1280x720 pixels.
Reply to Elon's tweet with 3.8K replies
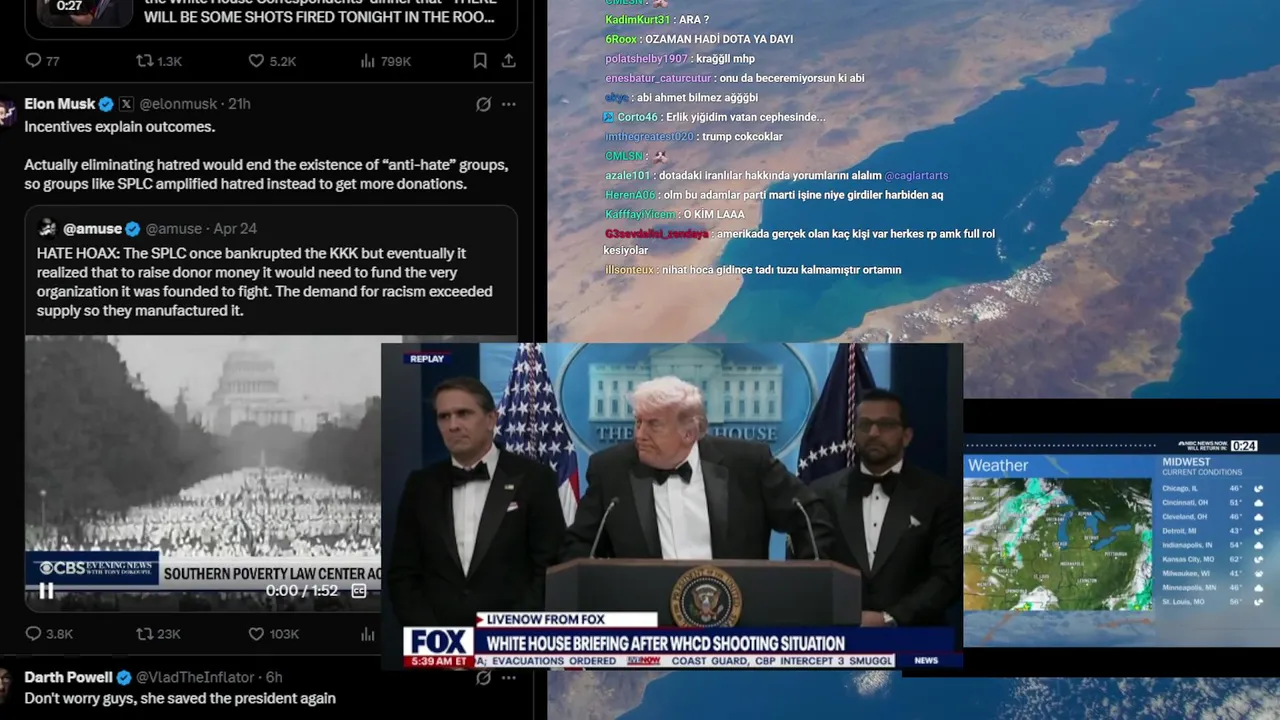click(x=49, y=634)
